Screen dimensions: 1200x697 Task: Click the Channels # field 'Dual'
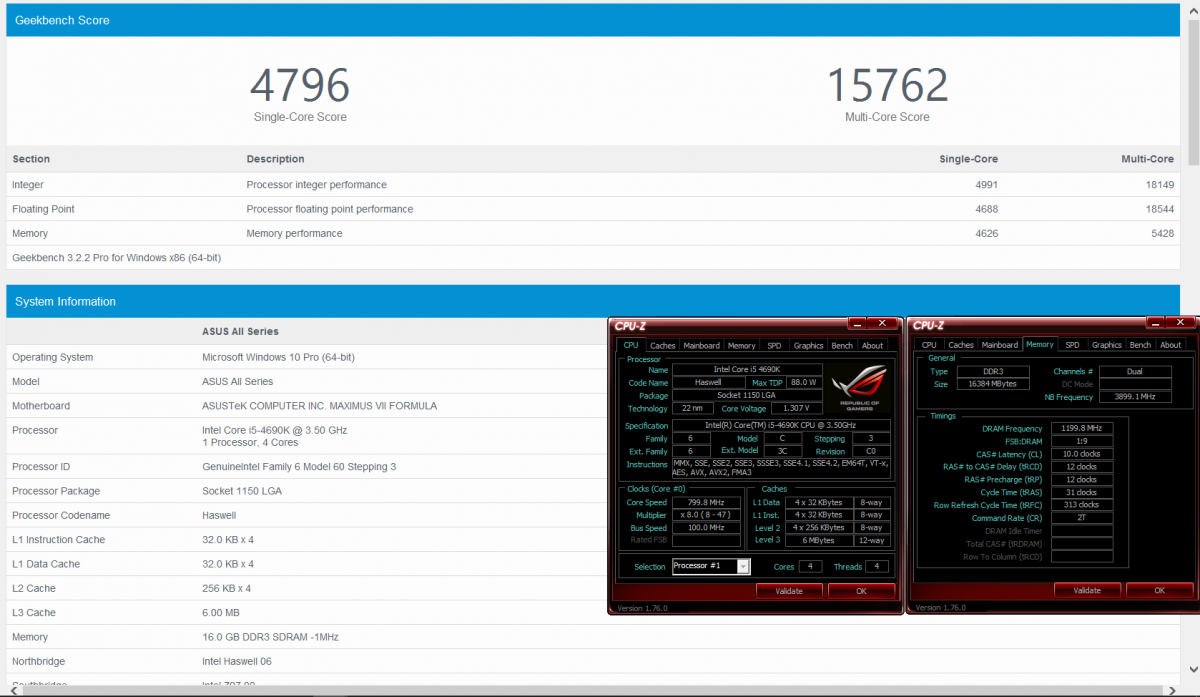tap(1134, 371)
